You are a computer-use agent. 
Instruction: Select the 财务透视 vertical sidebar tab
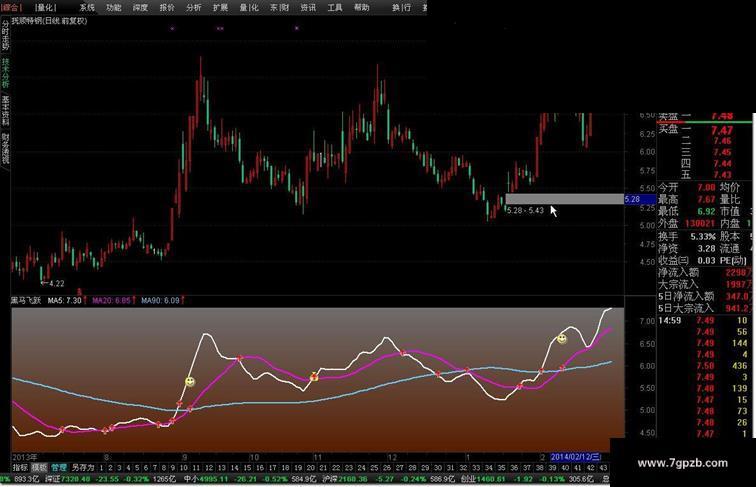pos(5,148)
